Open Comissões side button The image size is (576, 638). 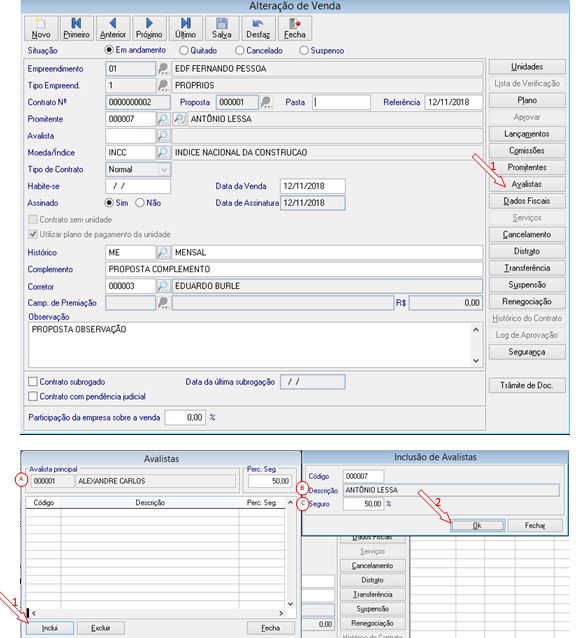click(527, 151)
